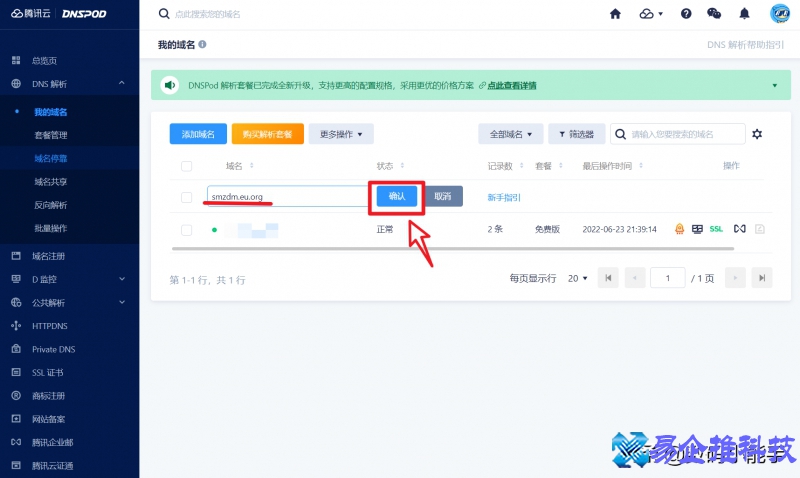Open 域名共享 in sidebar
The height and width of the screenshot is (478, 800).
click(51, 182)
